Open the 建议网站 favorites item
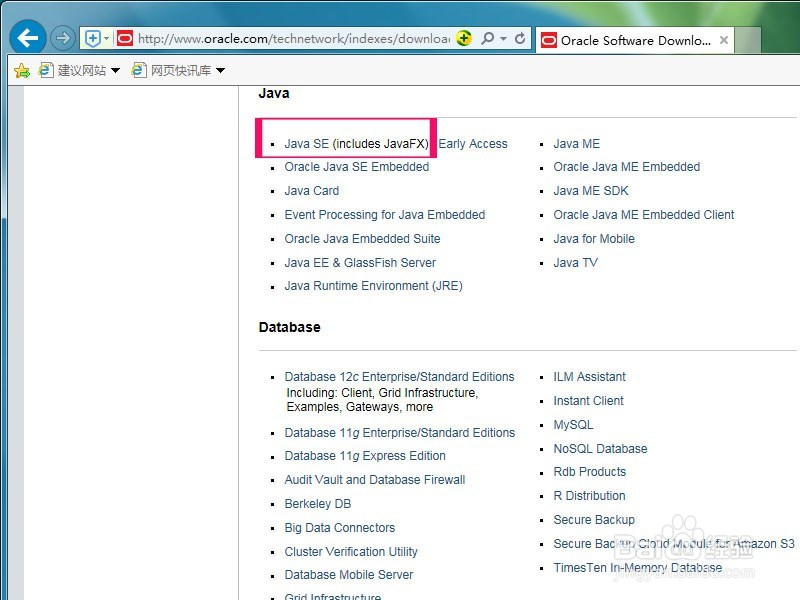800x600 pixels. 73,70
